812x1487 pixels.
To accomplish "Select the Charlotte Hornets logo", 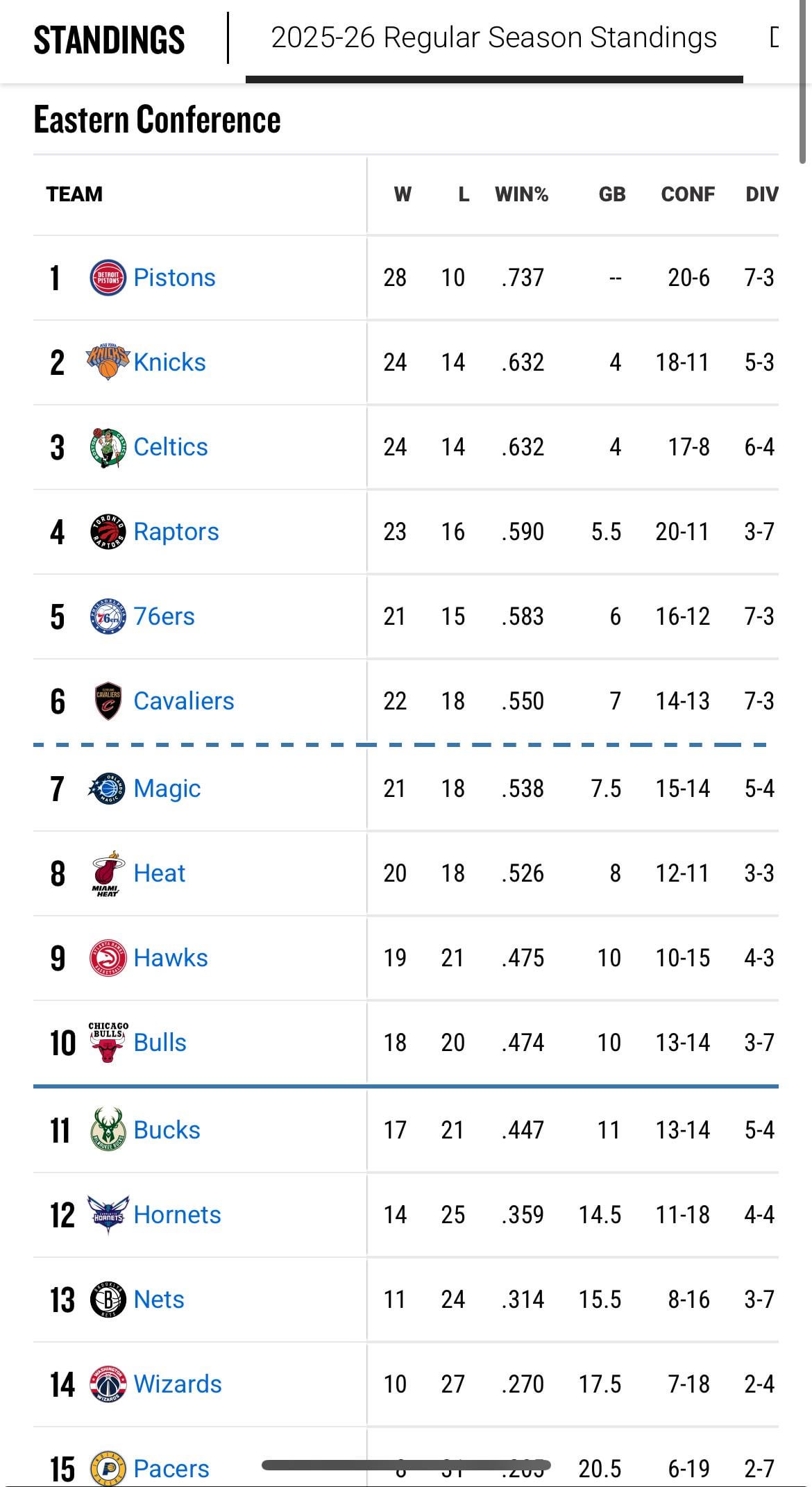I will [x=108, y=1215].
